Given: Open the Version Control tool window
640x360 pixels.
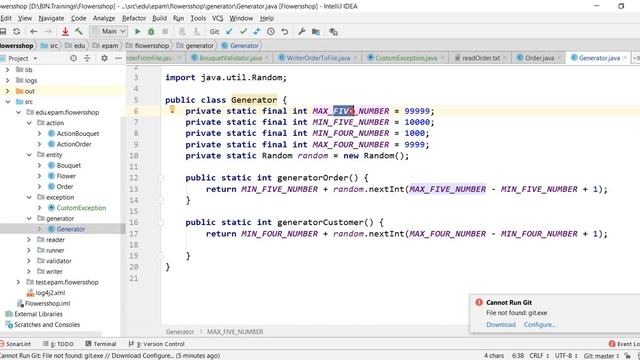Looking at the screenshot, I should [156, 344].
